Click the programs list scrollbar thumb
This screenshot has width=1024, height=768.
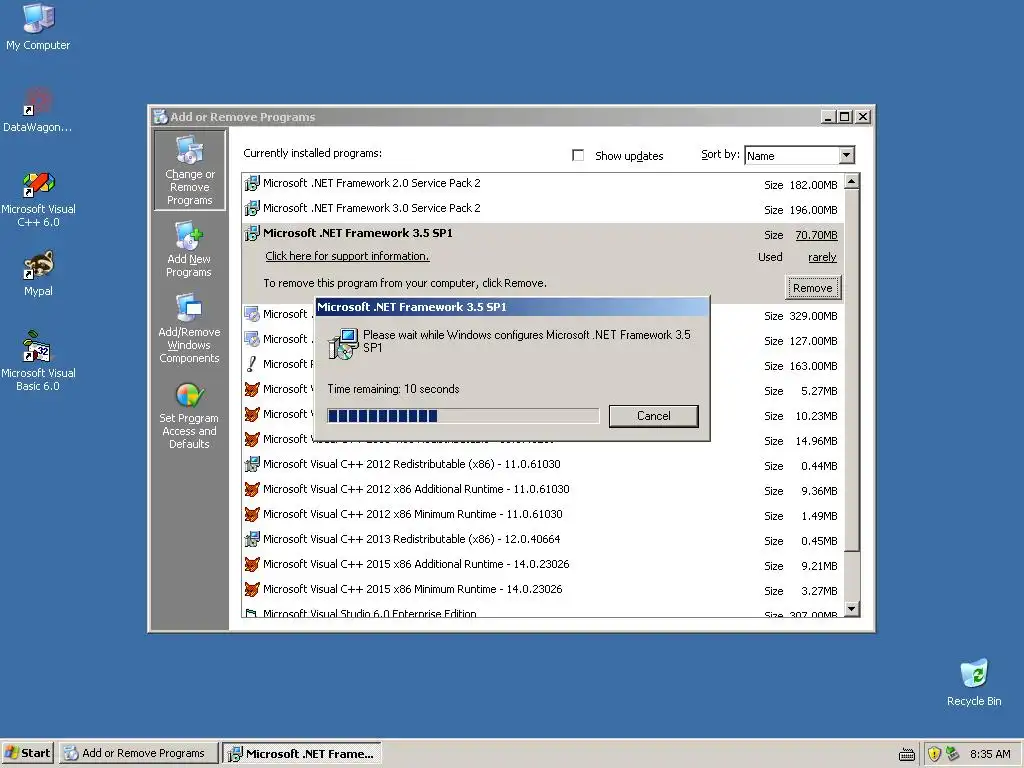pos(852,370)
